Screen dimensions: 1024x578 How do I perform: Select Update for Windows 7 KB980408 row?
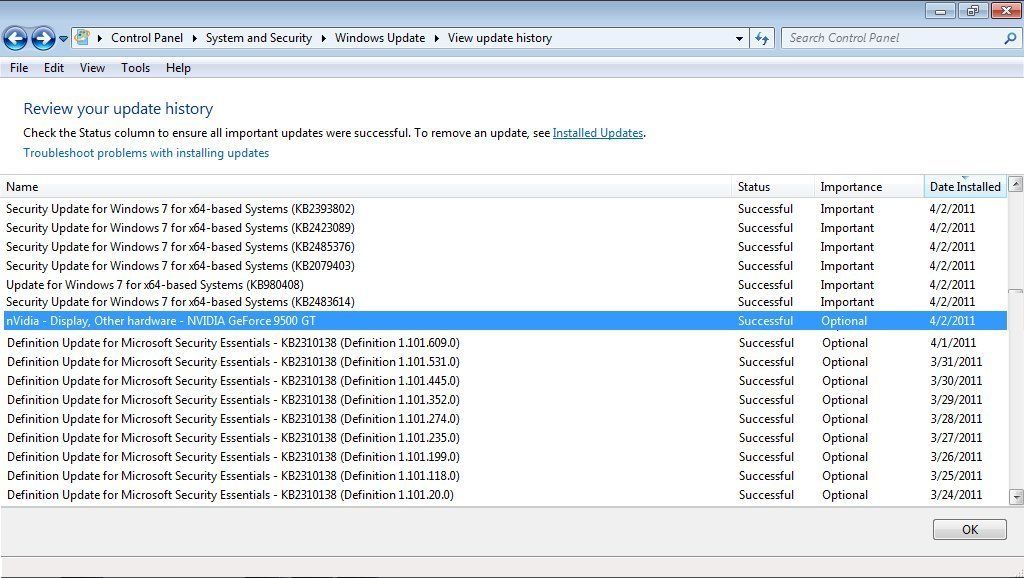click(x=503, y=285)
